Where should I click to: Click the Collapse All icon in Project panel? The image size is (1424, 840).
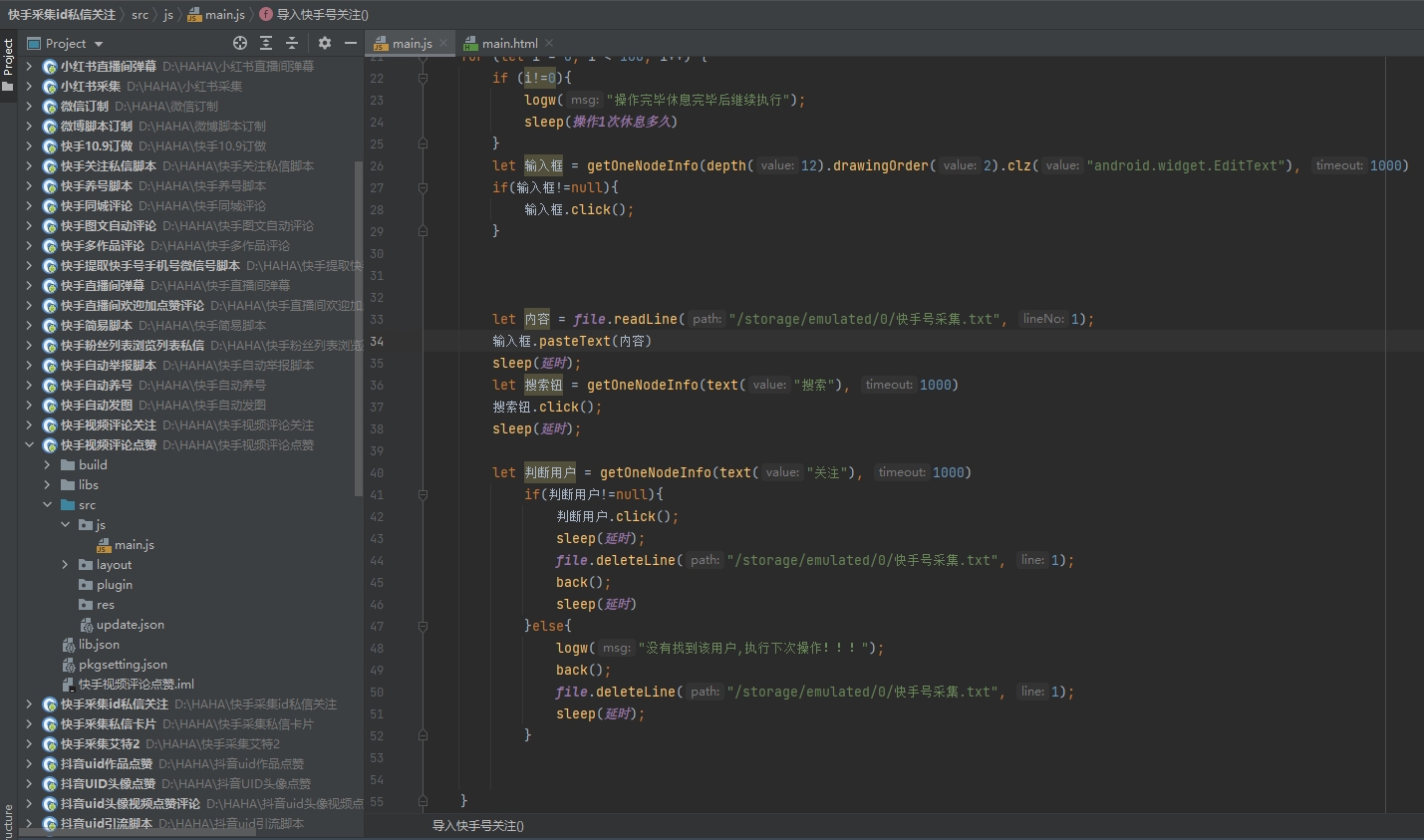click(292, 43)
